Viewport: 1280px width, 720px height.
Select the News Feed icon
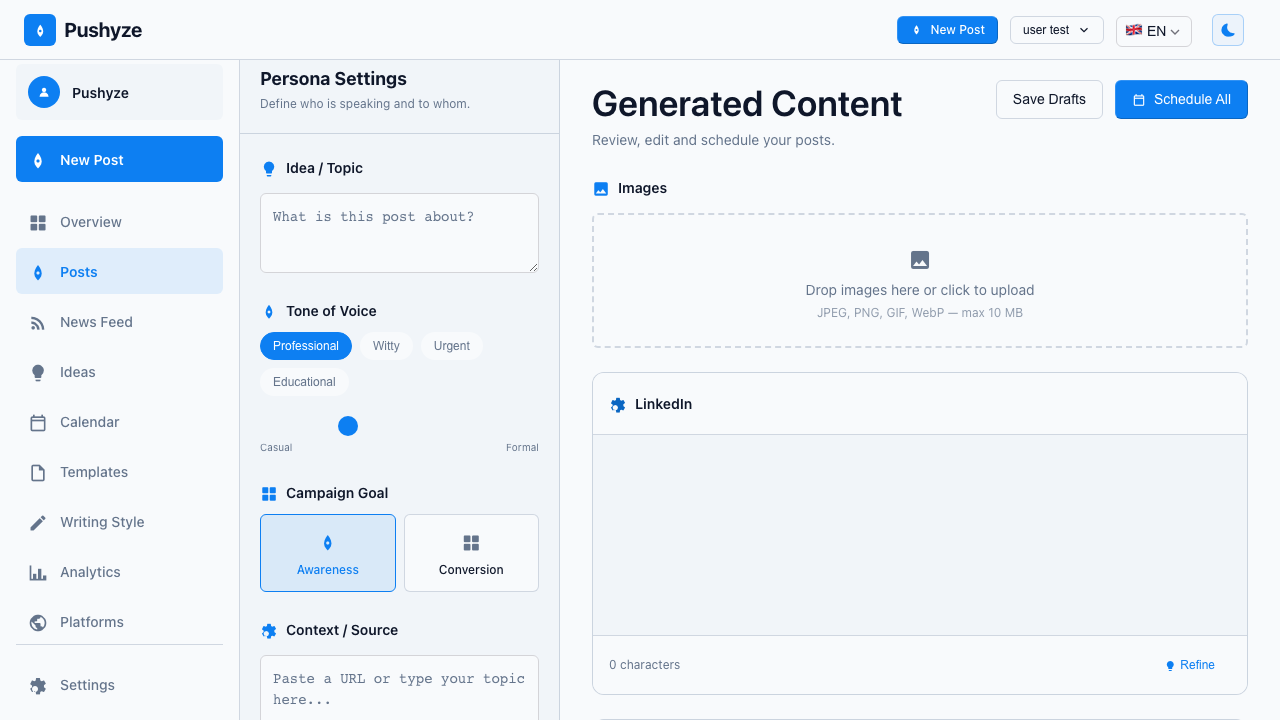coord(38,322)
